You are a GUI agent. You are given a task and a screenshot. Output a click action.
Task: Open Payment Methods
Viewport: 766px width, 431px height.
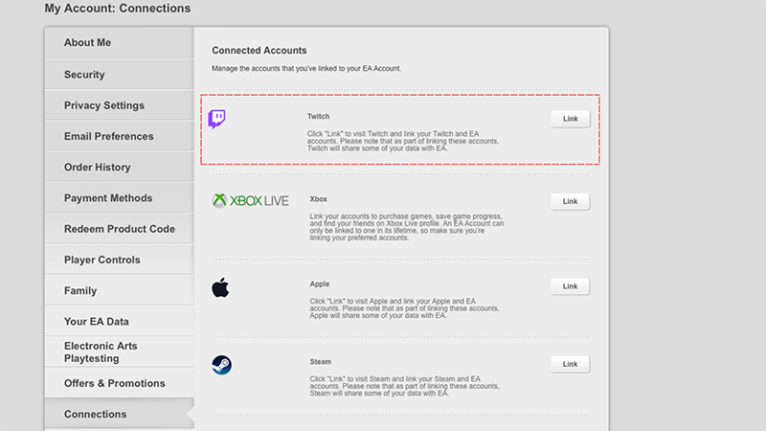coord(119,197)
